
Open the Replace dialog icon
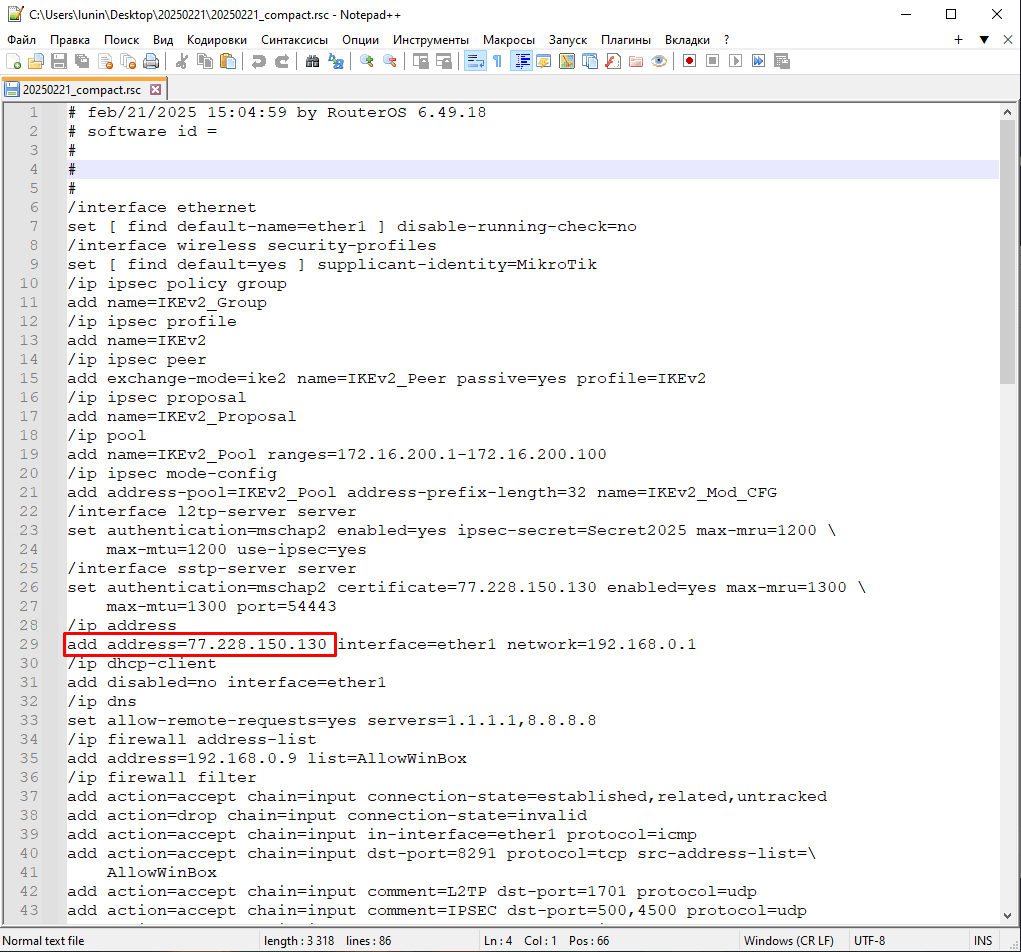tap(335, 61)
